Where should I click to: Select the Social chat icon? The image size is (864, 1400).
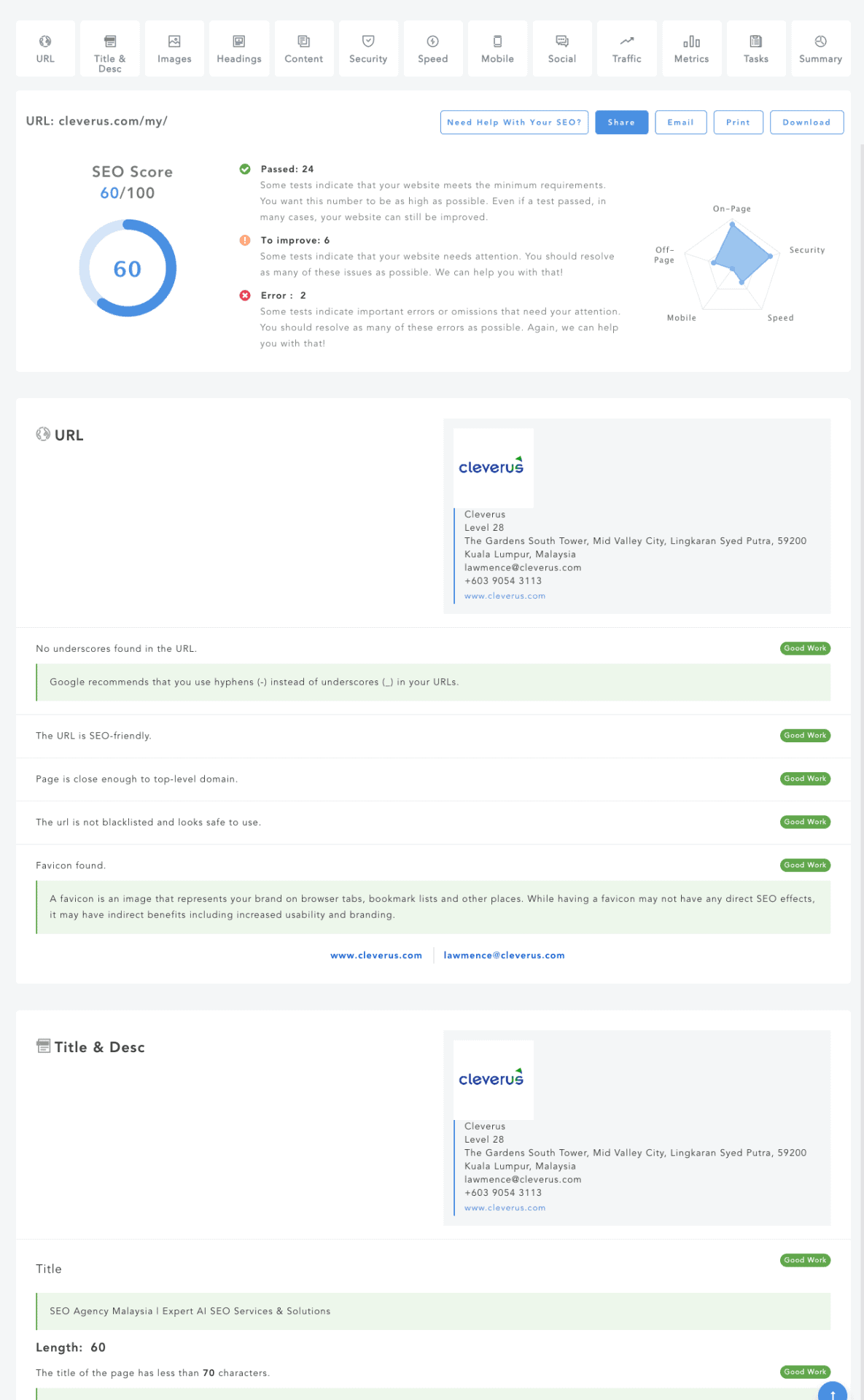click(562, 42)
